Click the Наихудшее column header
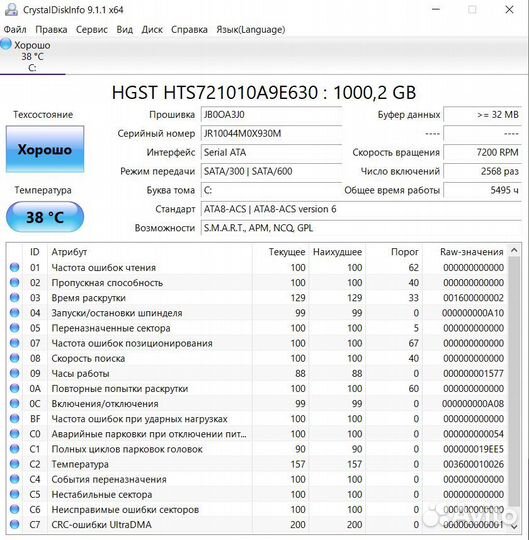The image size is (529, 540). (x=336, y=252)
